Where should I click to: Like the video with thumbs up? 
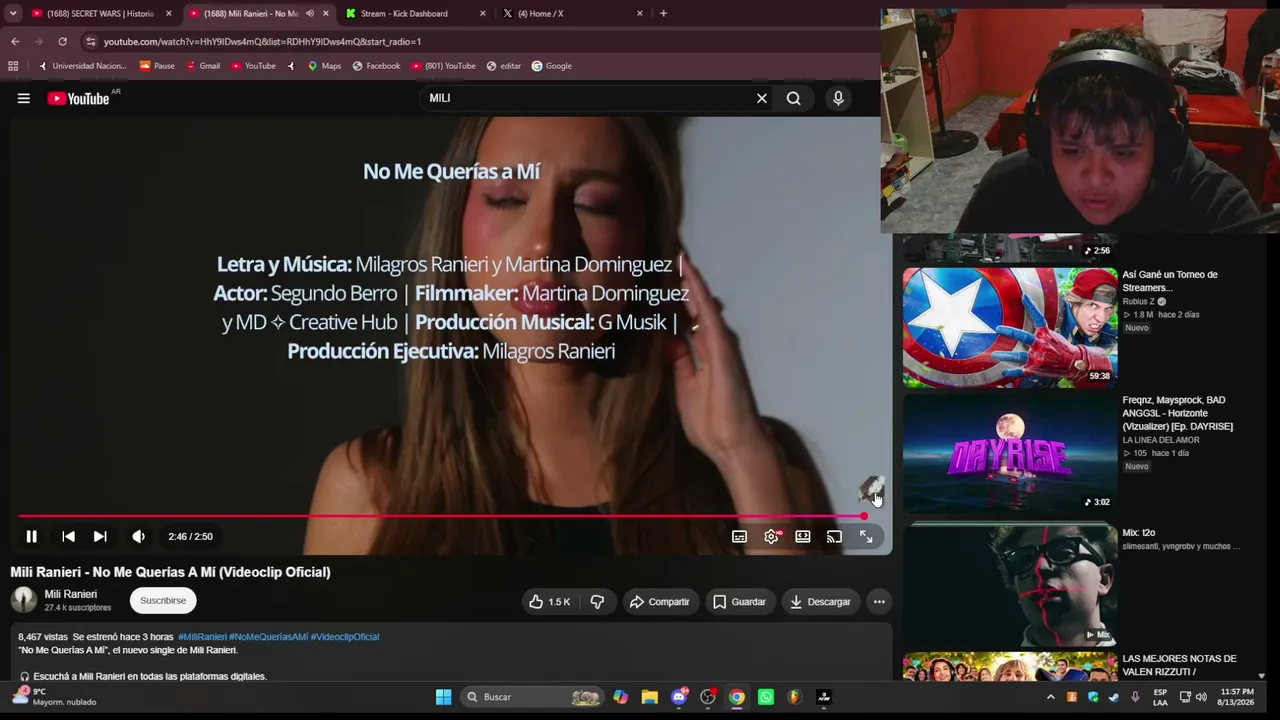pos(550,602)
